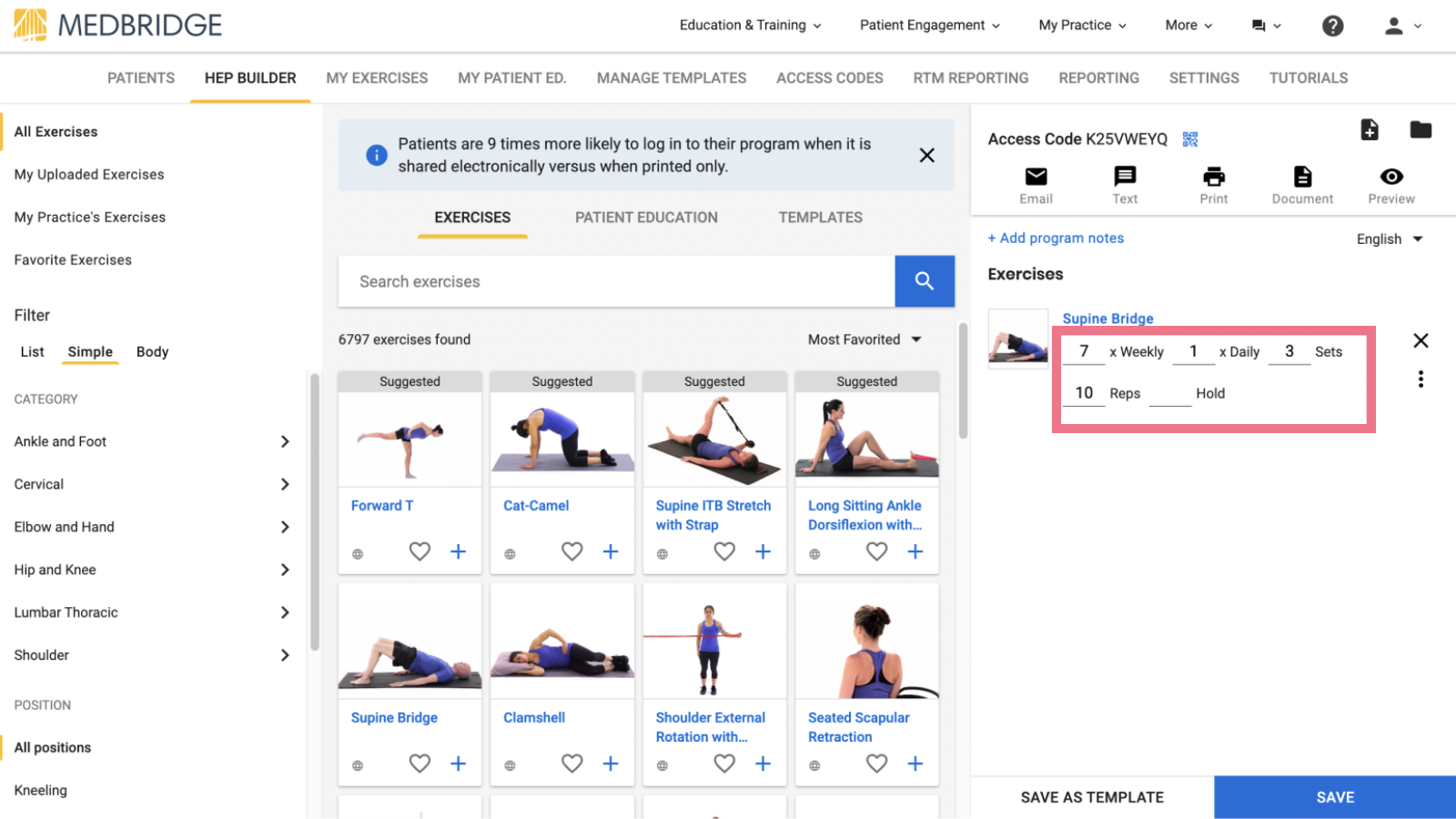Image resolution: width=1456 pixels, height=819 pixels.
Task: Open the Education & Training dropdown
Action: 751,25
